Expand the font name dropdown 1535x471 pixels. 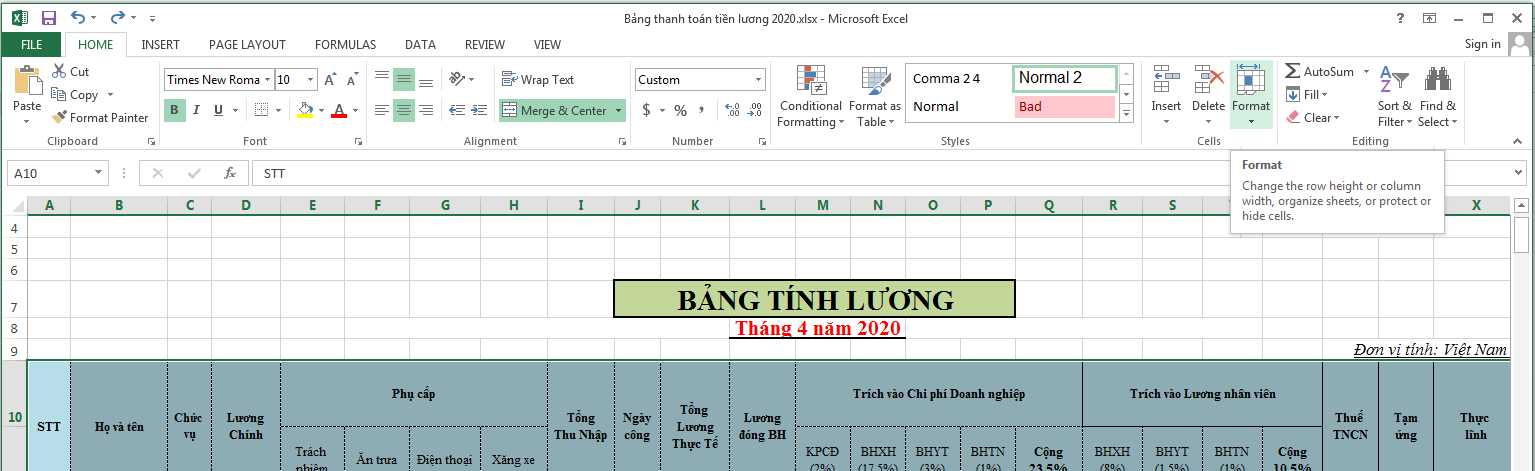[x=267, y=80]
